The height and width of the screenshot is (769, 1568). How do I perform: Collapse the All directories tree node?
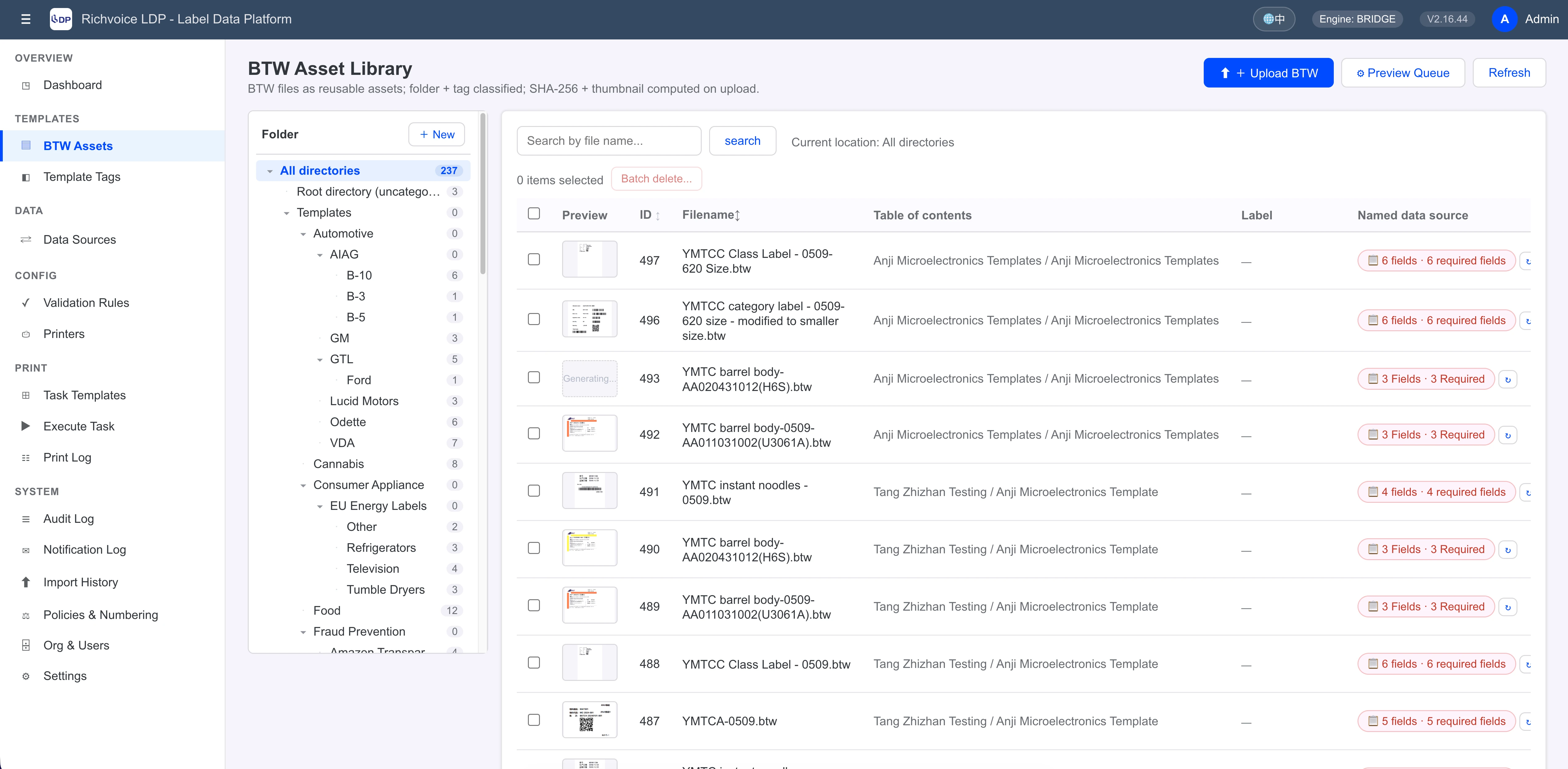(x=270, y=171)
